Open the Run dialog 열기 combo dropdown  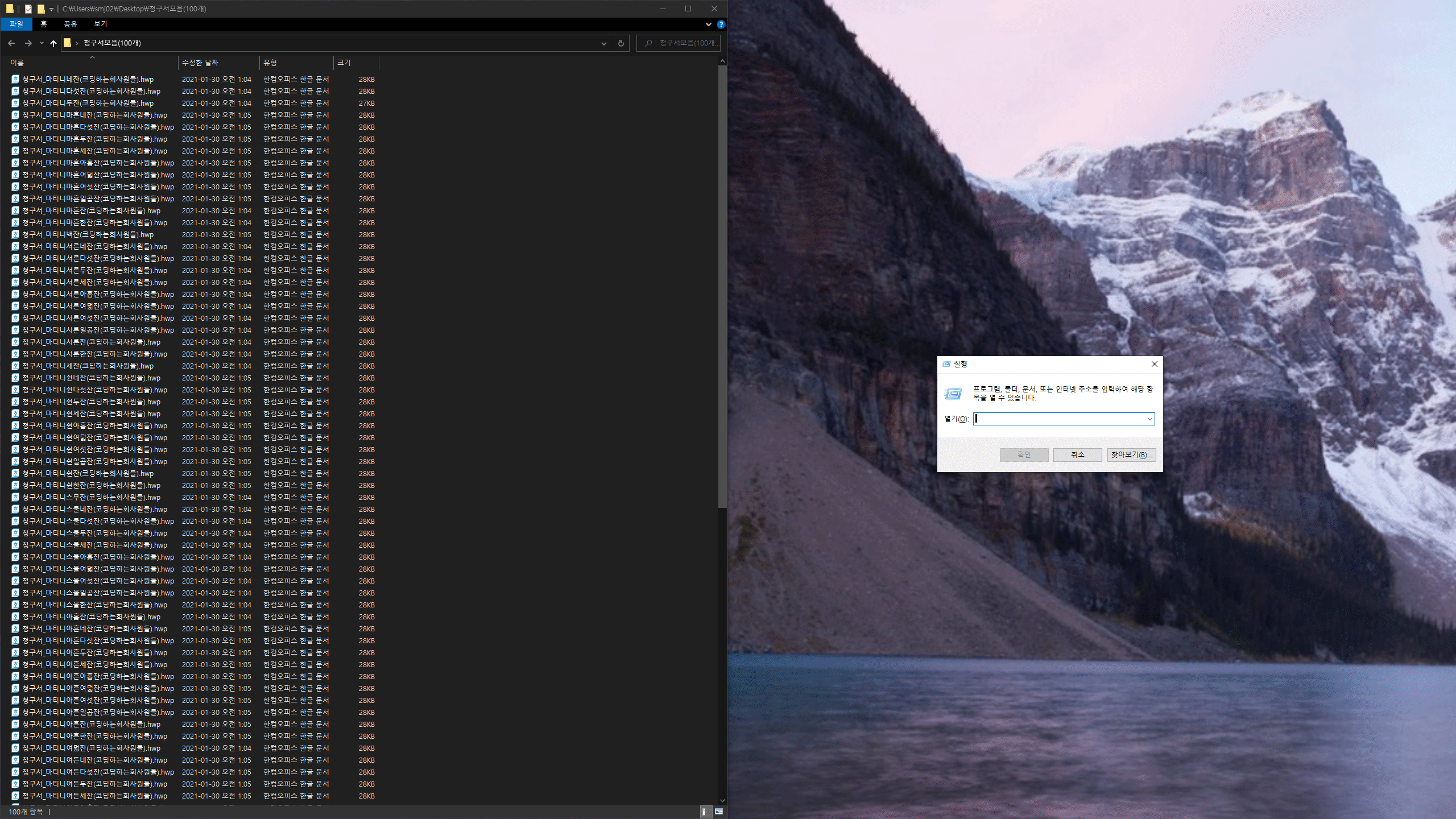coord(1149,419)
